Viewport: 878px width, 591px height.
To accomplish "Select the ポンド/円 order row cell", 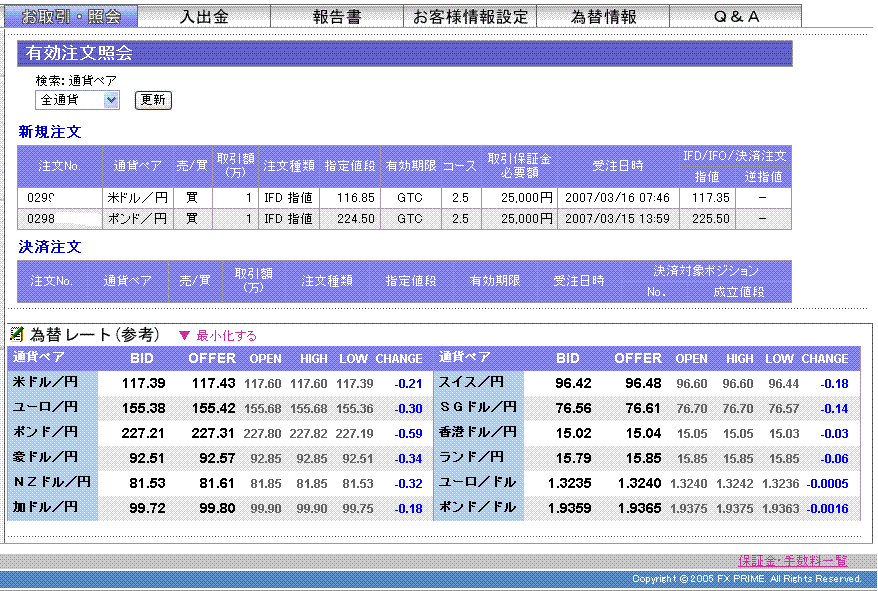I will click(x=137, y=218).
